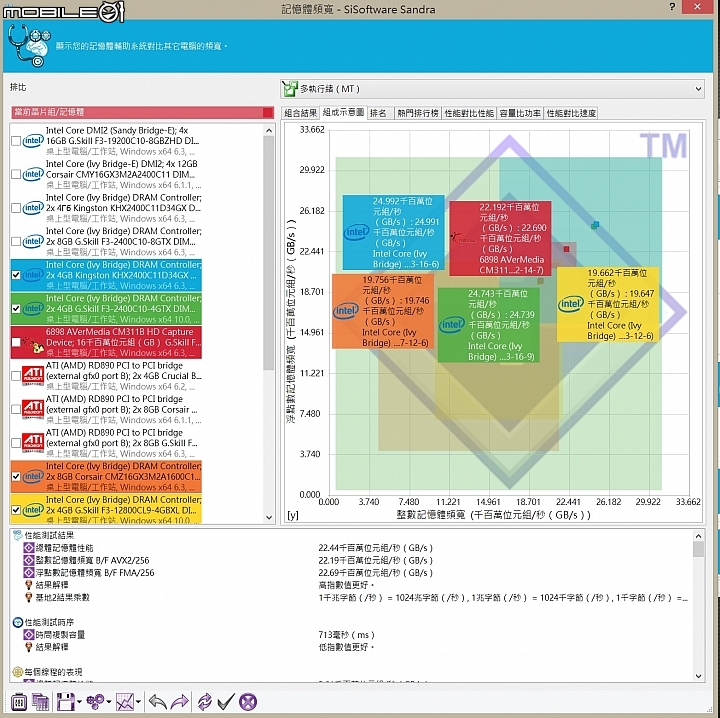Check the Sandy Bridge-E G.Skill F3-19200C10 checkbox
The image size is (720, 718).
[16, 141]
